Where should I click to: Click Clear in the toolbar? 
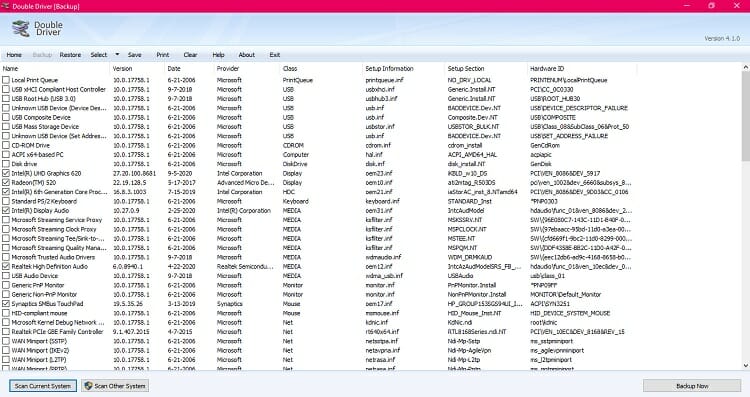(190, 55)
